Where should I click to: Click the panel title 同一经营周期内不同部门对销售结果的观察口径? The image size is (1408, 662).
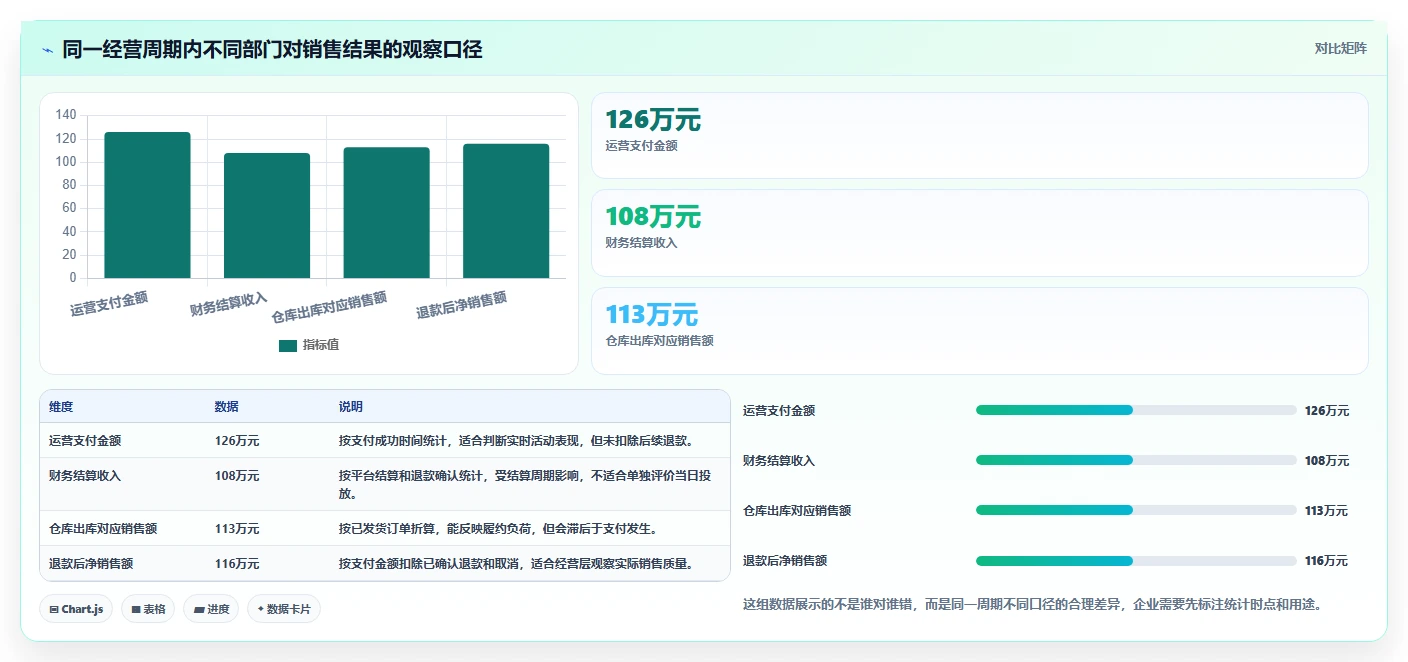(x=272, y=49)
